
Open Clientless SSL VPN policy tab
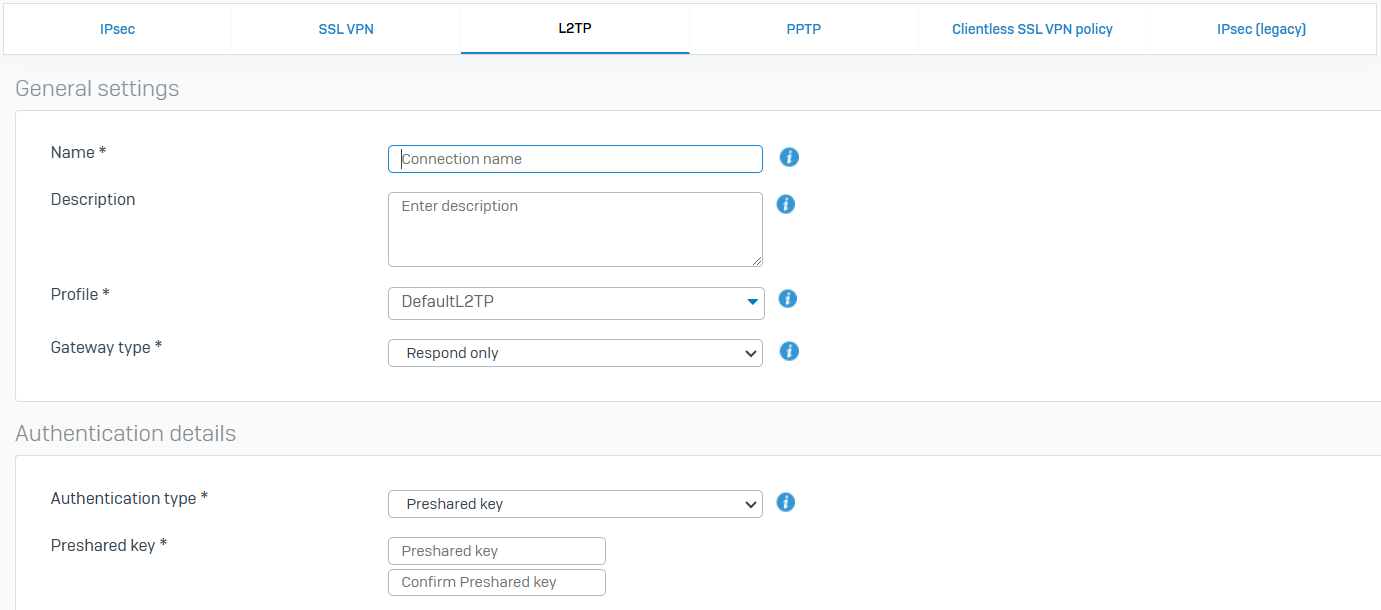click(x=1032, y=29)
